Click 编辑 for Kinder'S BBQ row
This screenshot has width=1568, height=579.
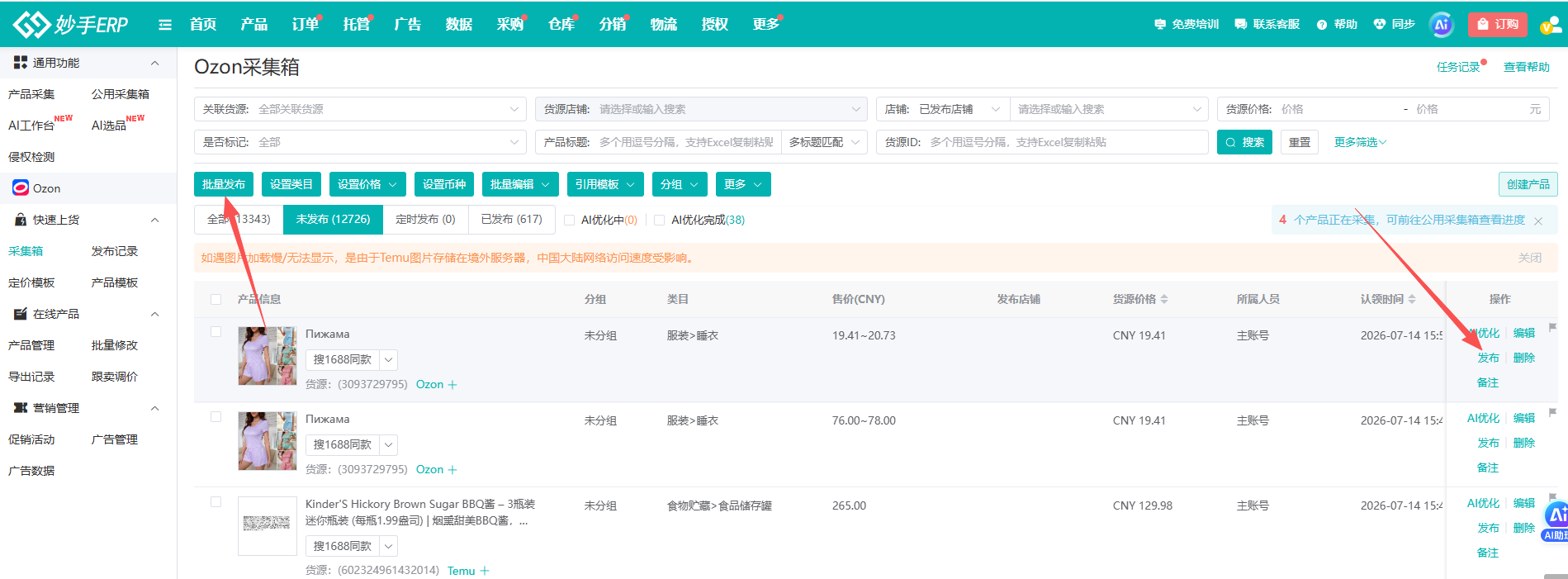coord(1524,503)
